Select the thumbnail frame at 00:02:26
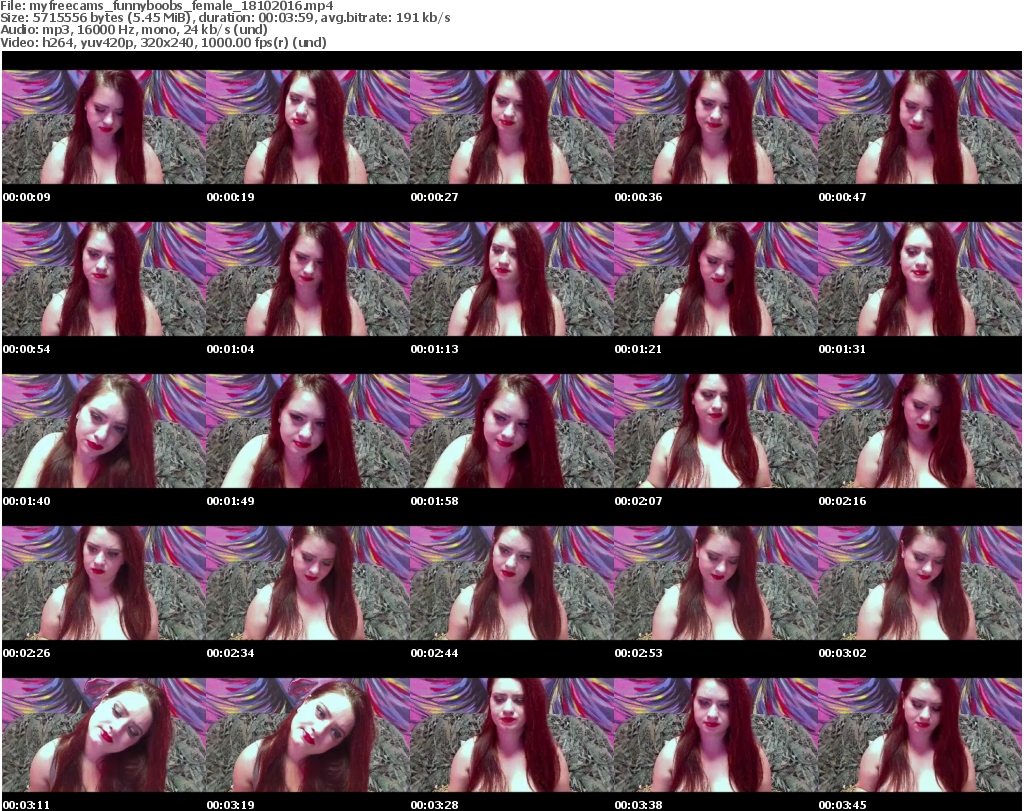Viewport: 1024px width, 811px height. tap(104, 583)
